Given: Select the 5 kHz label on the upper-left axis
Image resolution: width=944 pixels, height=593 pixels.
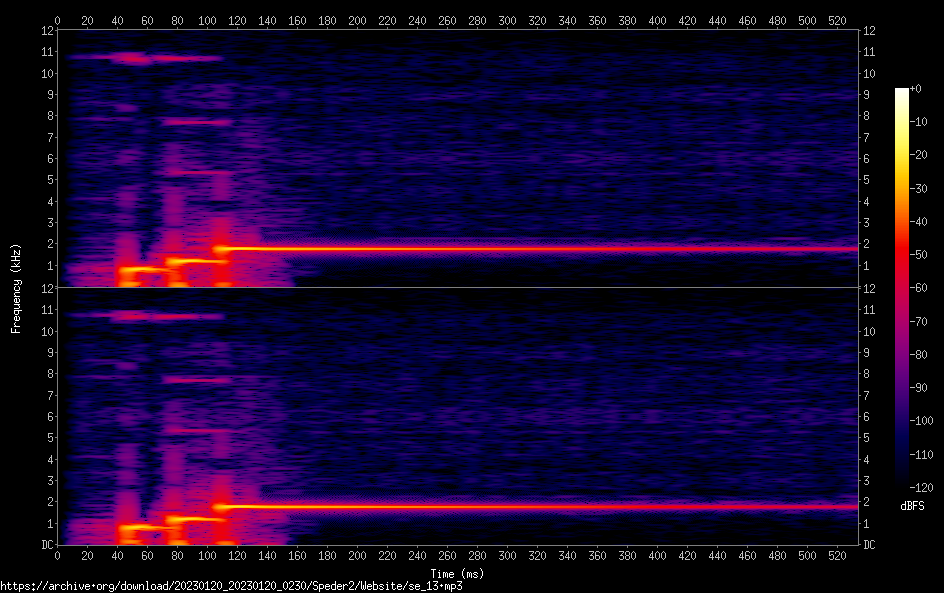Looking at the screenshot, I should point(48,180).
